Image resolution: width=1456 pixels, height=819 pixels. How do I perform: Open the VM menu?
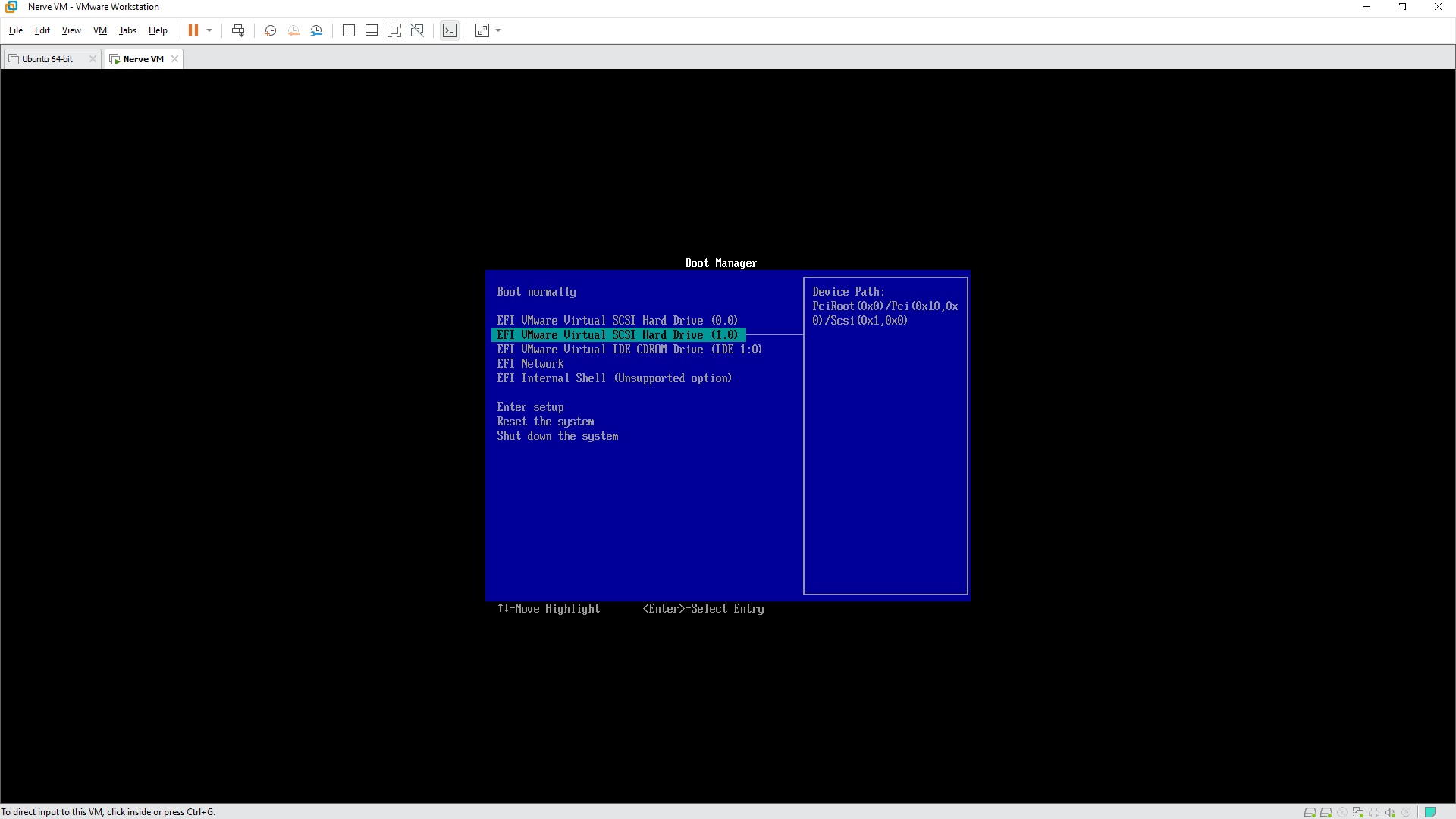(100, 30)
